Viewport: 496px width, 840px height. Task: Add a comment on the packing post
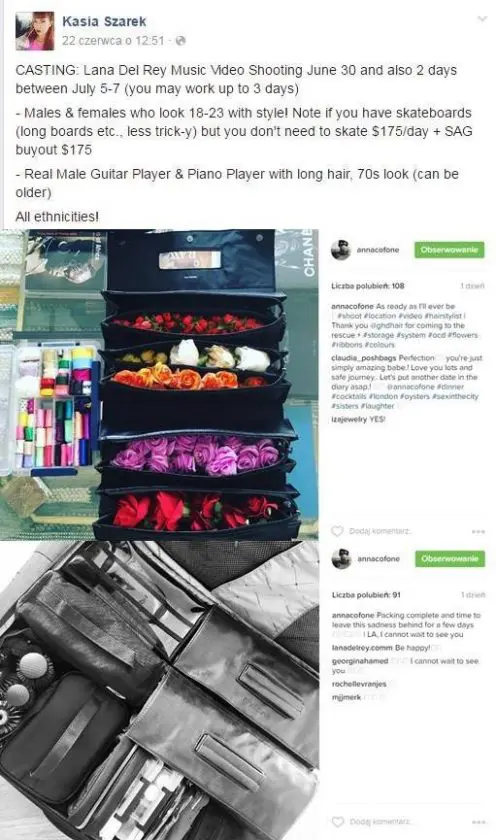(381, 821)
